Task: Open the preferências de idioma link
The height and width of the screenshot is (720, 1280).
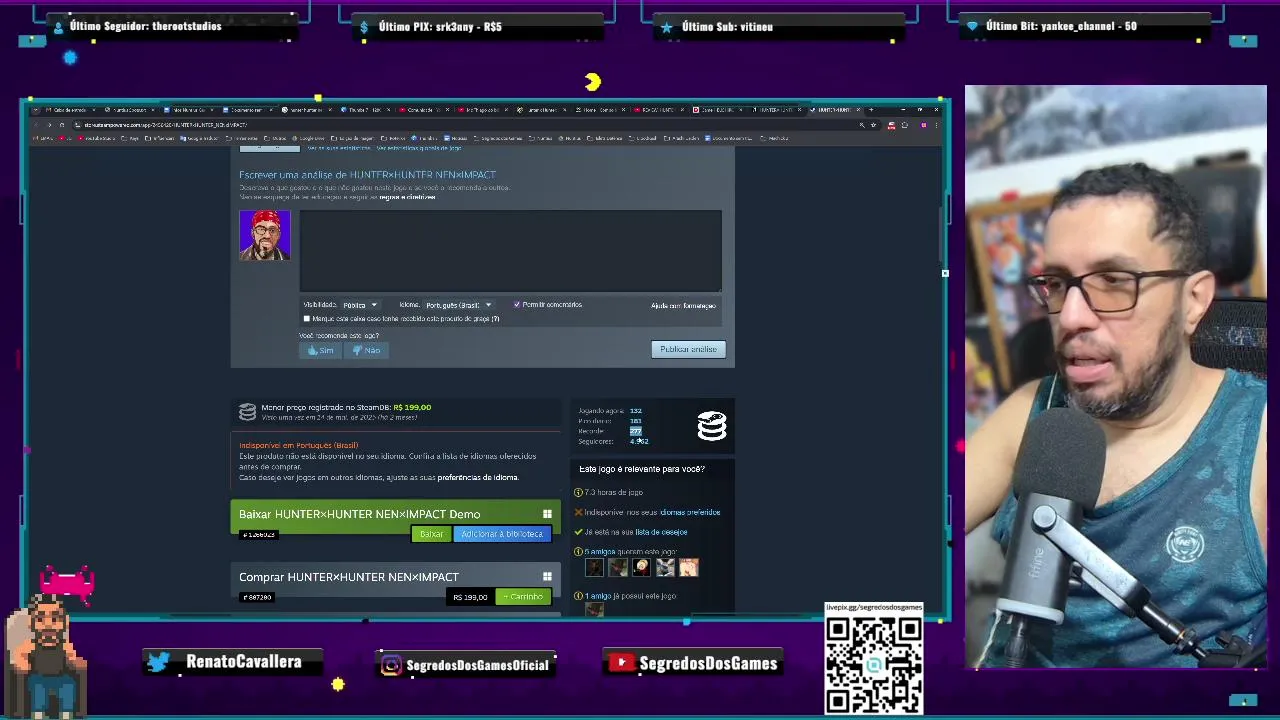Action: [477, 477]
